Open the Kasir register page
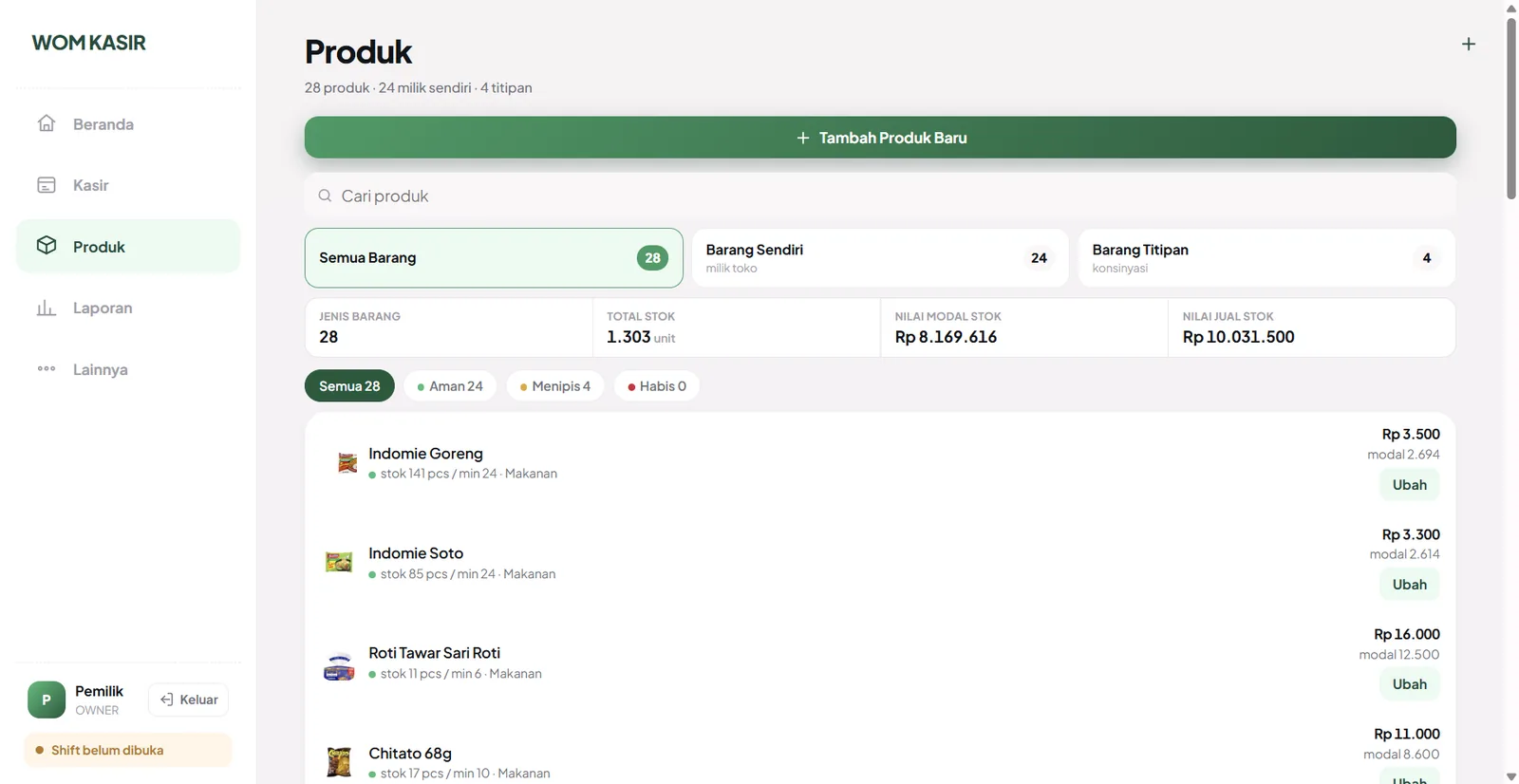The height and width of the screenshot is (784, 1519). tap(128, 185)
